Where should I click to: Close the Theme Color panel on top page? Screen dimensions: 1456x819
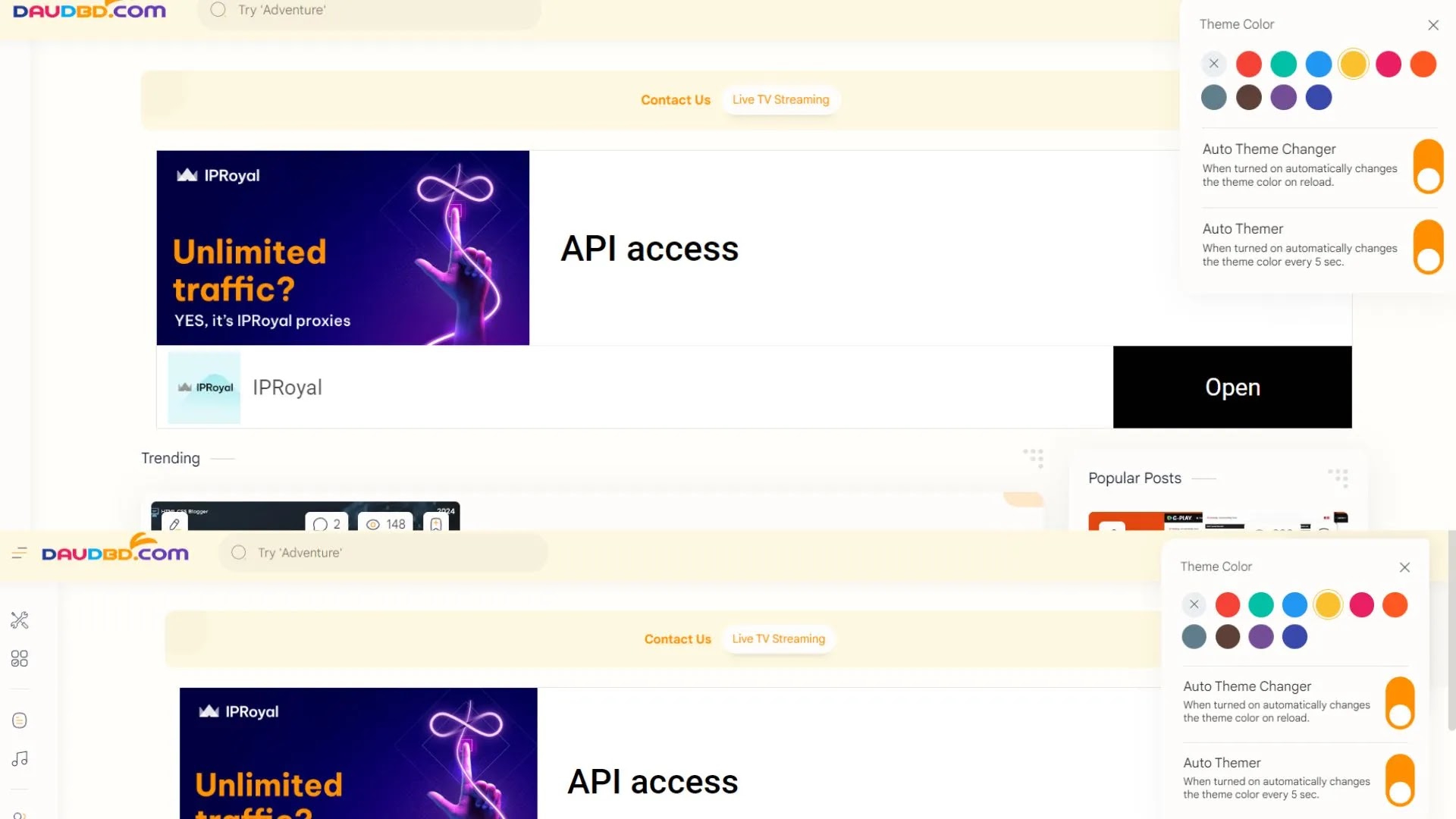[1433, 25]
